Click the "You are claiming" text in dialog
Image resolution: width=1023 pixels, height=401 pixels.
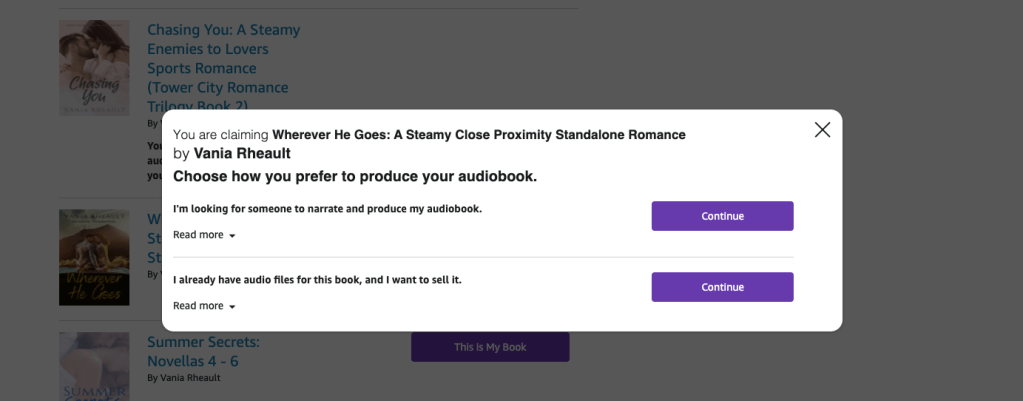coord(220,135)
